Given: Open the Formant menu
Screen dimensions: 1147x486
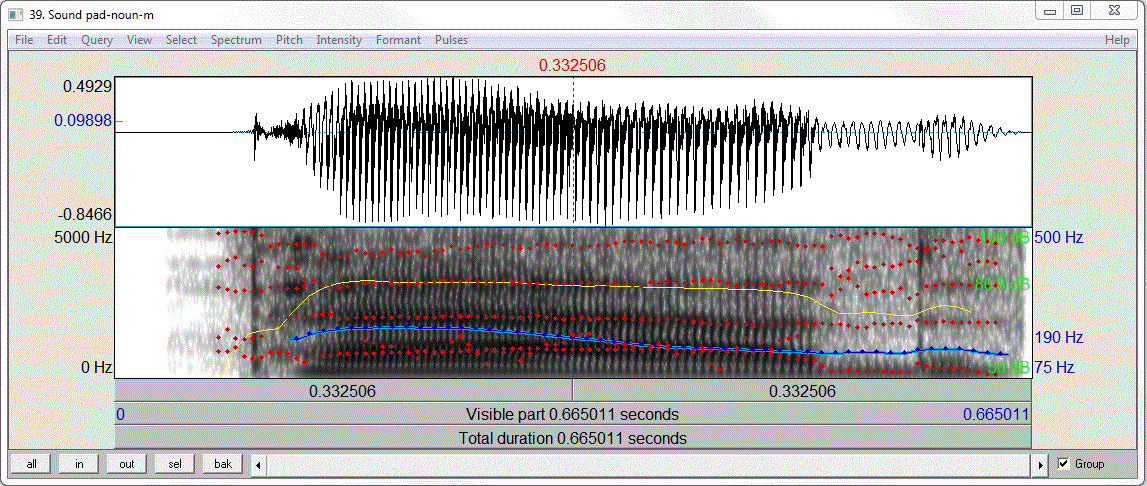Looking at the screenshot, I should 398,40.
